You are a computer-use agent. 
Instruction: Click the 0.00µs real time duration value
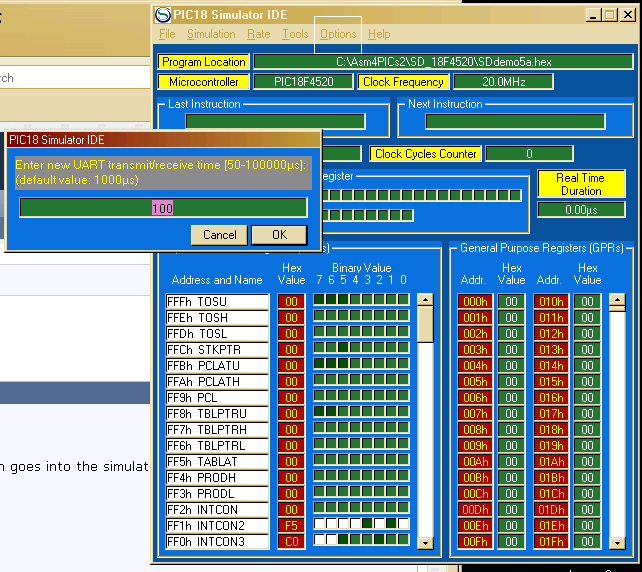581,210
